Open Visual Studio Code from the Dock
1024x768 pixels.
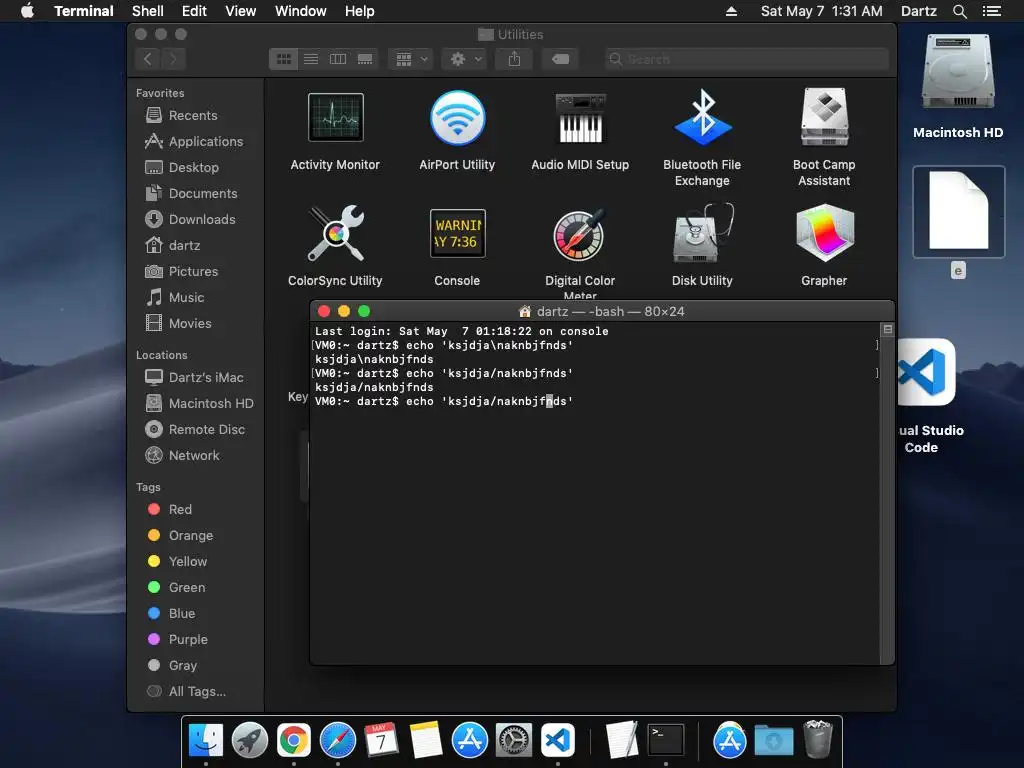[558, 741]
